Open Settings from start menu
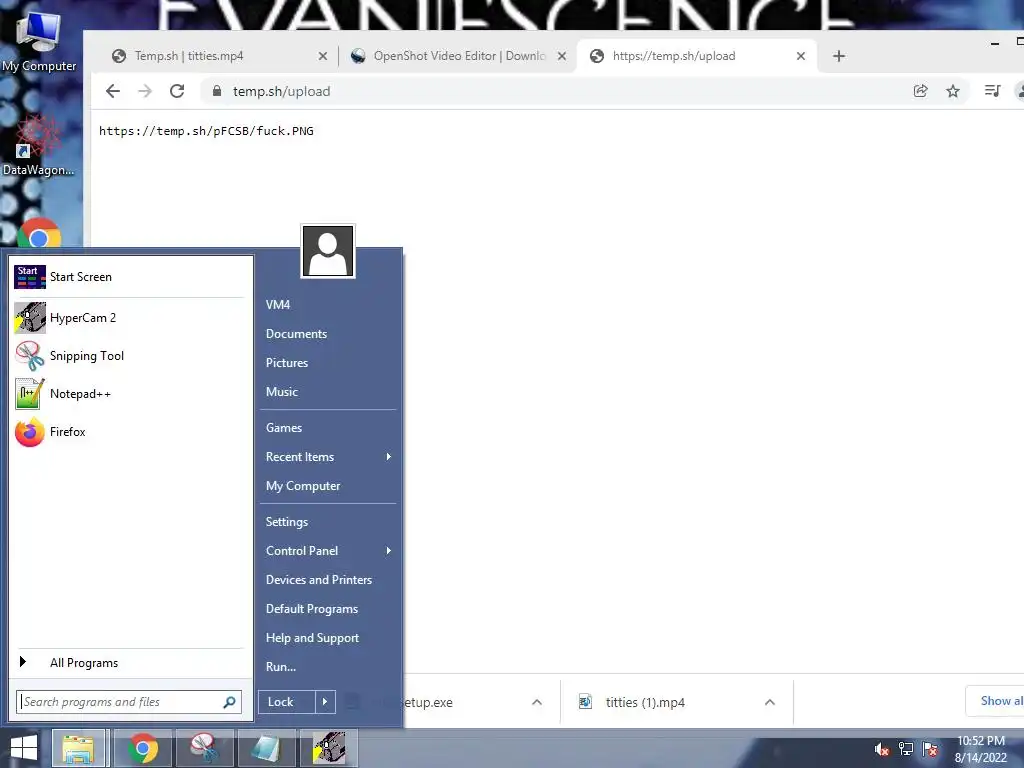The image size is (1024, 768). click(x=287, y=522)
